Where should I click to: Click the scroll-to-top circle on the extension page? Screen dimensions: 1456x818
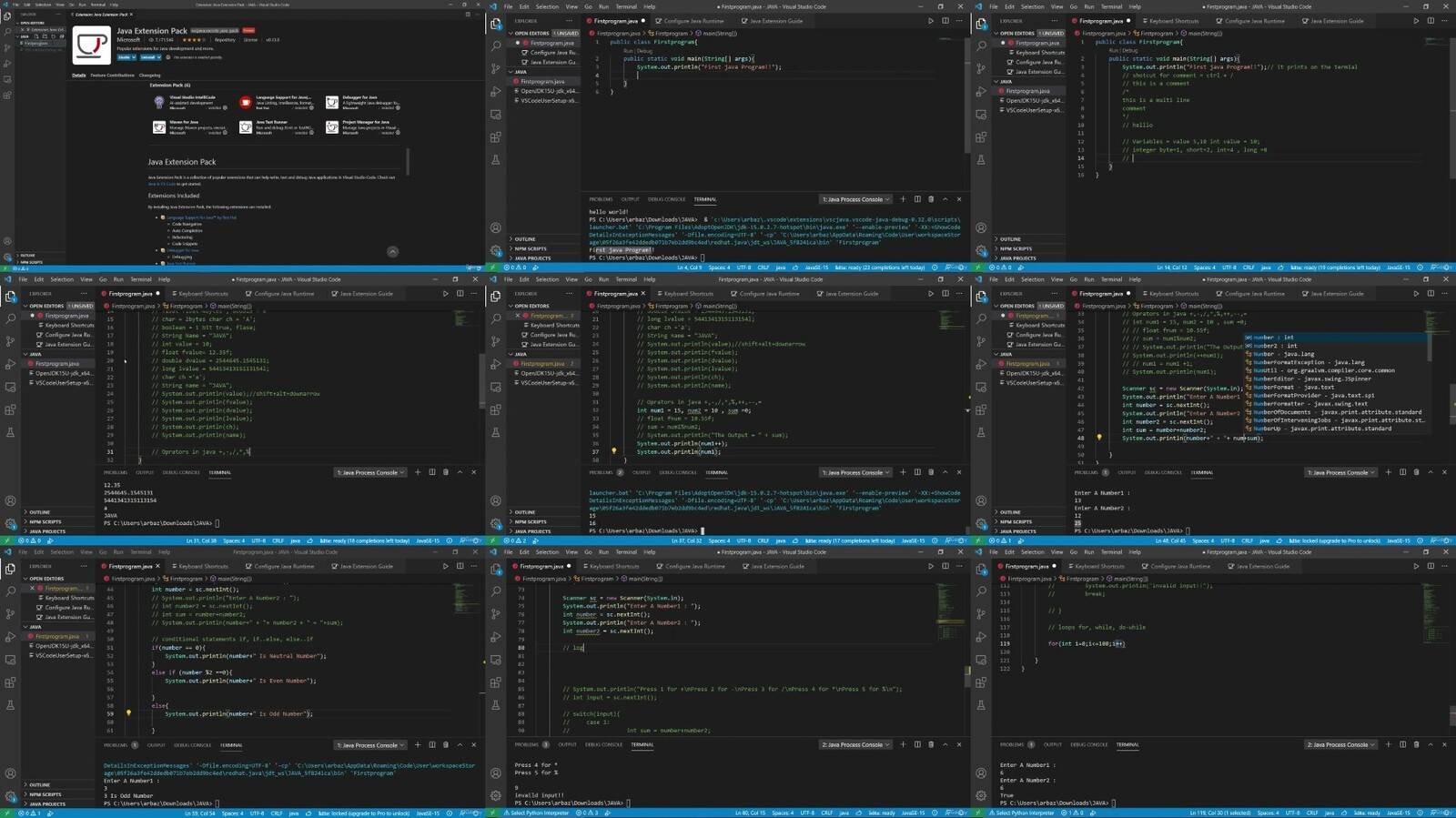pyautogui.click(x=392, y=251)
